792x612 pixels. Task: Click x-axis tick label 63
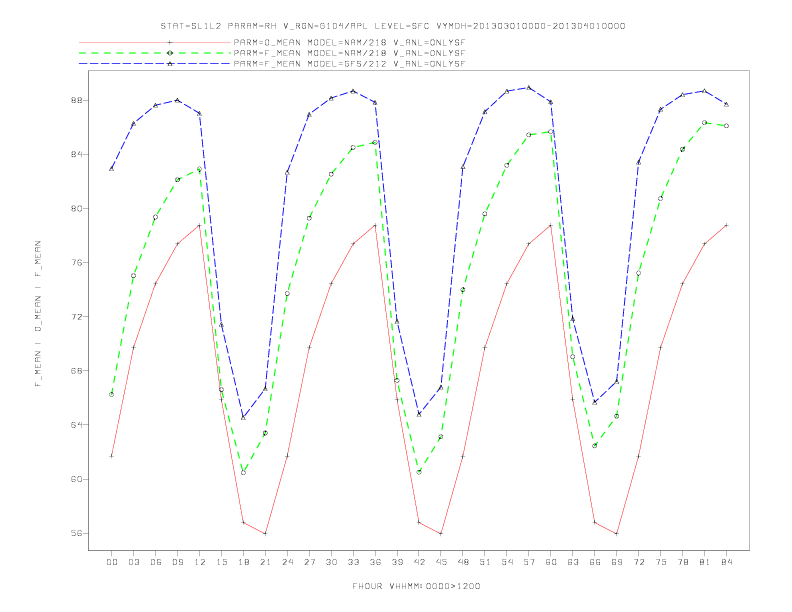[573, 562]
